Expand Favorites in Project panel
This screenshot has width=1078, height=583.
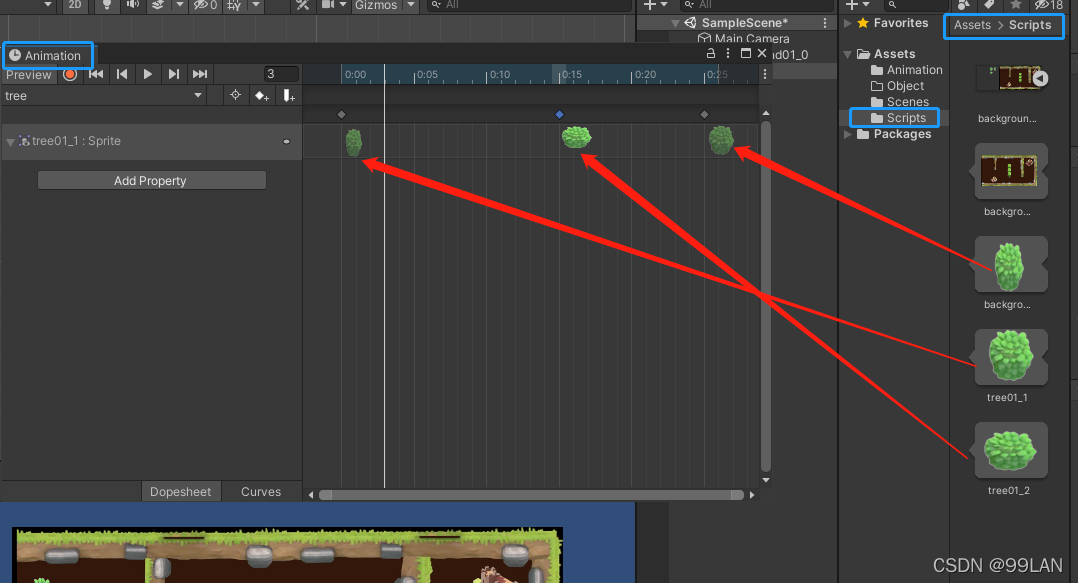click(x=848, y=23)
